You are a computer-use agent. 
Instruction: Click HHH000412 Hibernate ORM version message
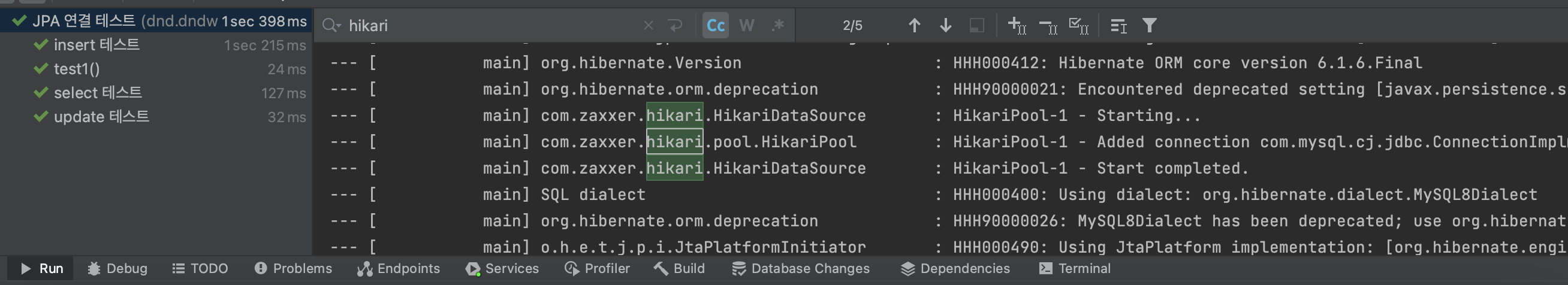click(1187, 63)
